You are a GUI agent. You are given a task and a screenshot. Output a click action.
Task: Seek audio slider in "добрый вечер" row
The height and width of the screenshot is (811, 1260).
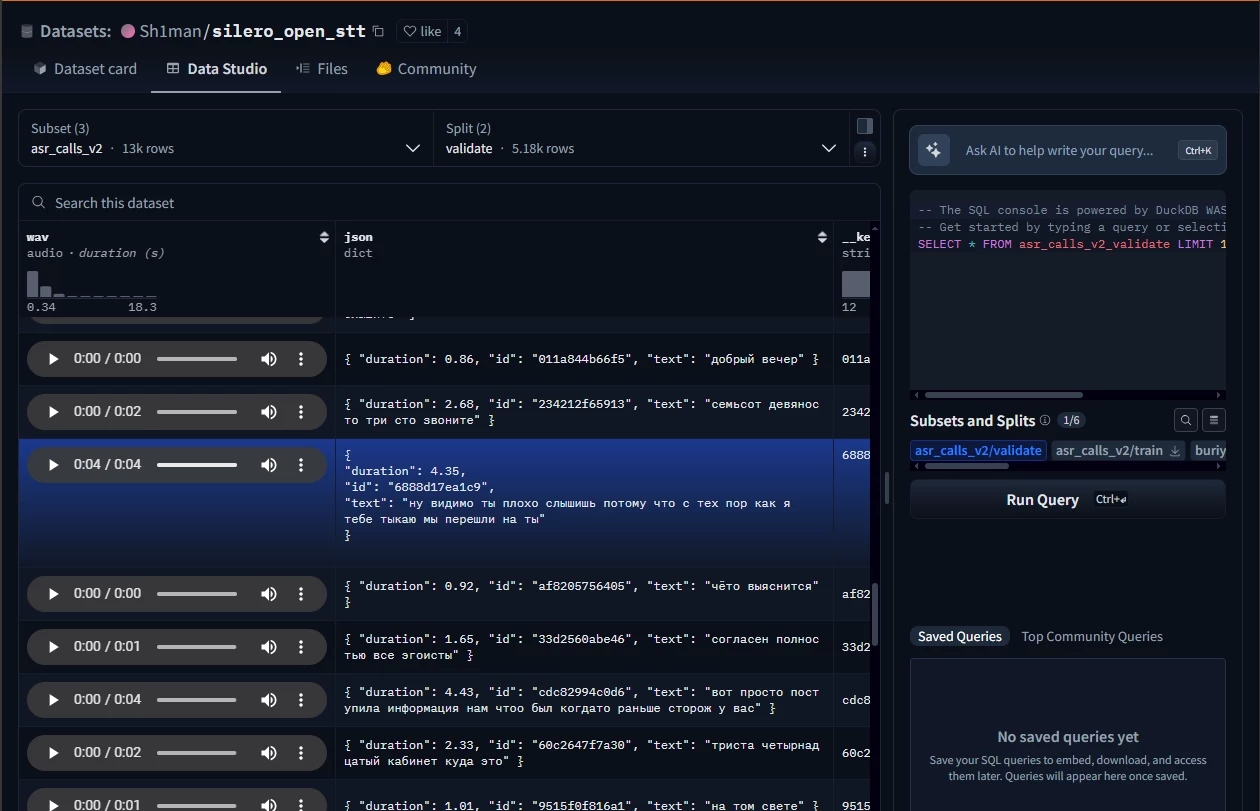[x=197, y=359]
